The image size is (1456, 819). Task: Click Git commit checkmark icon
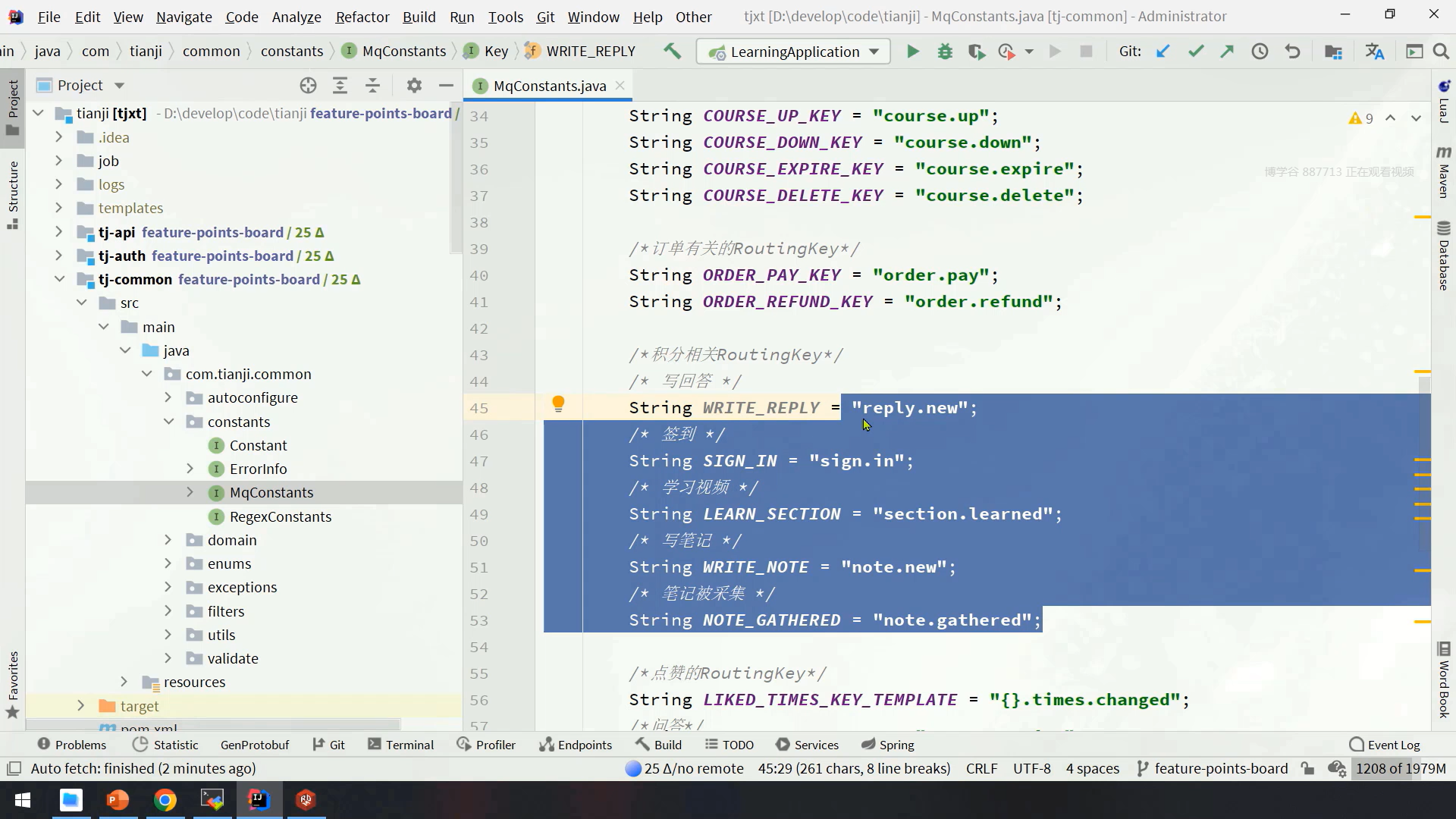pos(1196,52)
